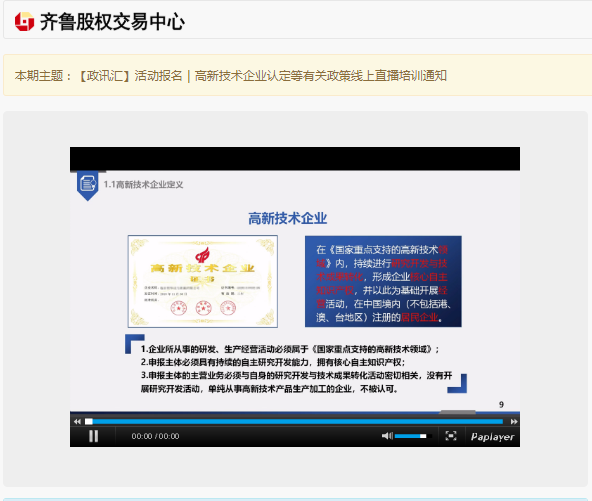Click the 00:00 / 00:00 time display
Screen dimensions: 592x501
click(x=155, y=436)
